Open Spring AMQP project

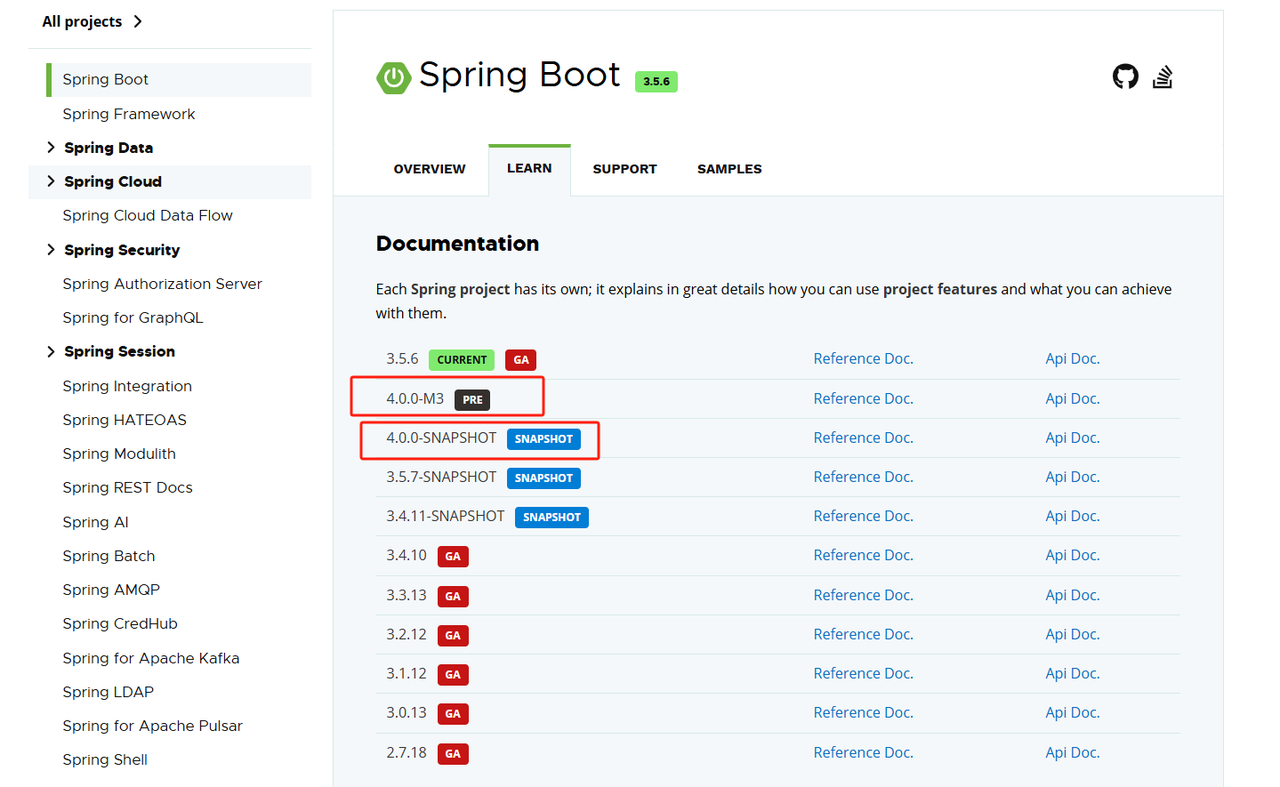coord(111,590)
